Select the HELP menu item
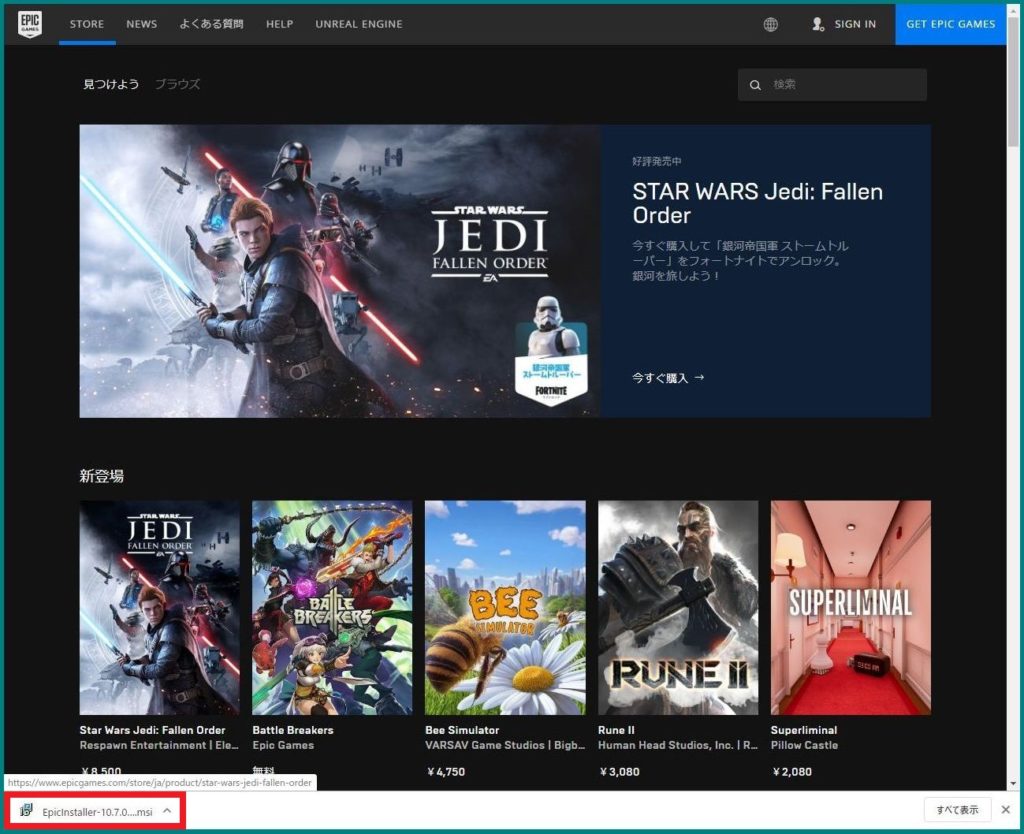The image size is (1024, 834). (280, 24)
